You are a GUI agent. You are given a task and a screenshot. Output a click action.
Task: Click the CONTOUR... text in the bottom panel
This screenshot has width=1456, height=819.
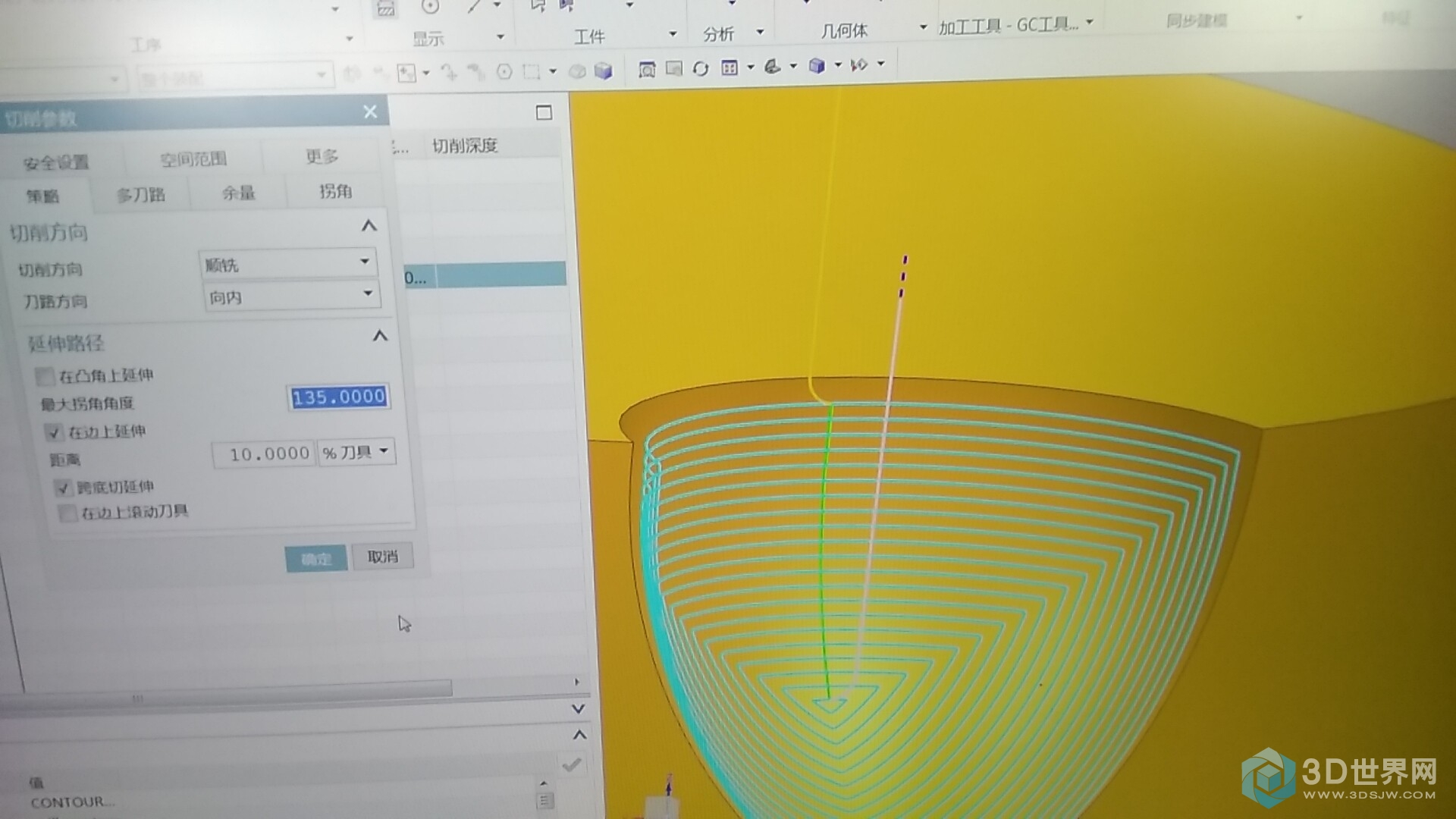73,802
